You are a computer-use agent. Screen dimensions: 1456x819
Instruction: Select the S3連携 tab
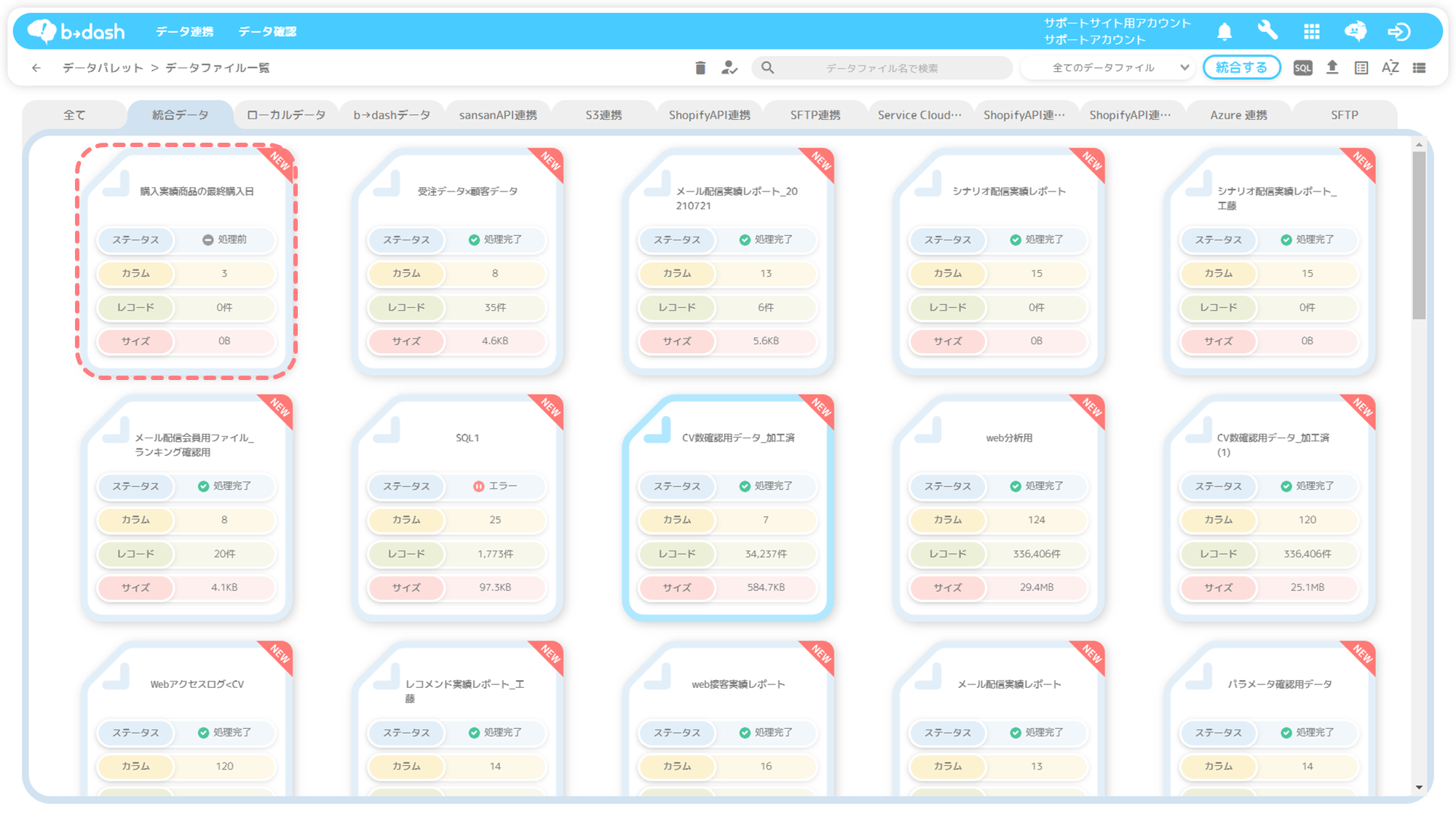point(604,115)
